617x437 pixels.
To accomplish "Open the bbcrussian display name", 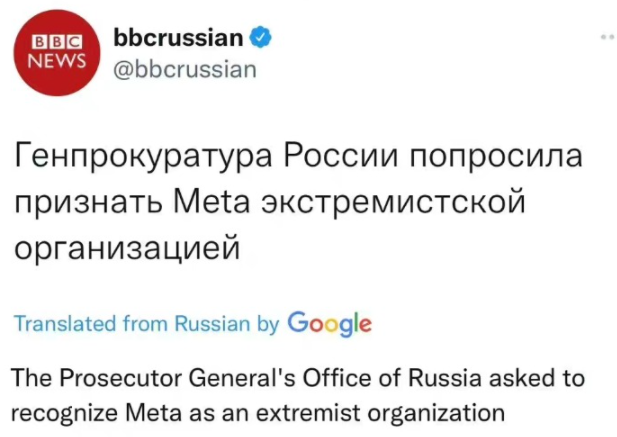I will 179,39.
